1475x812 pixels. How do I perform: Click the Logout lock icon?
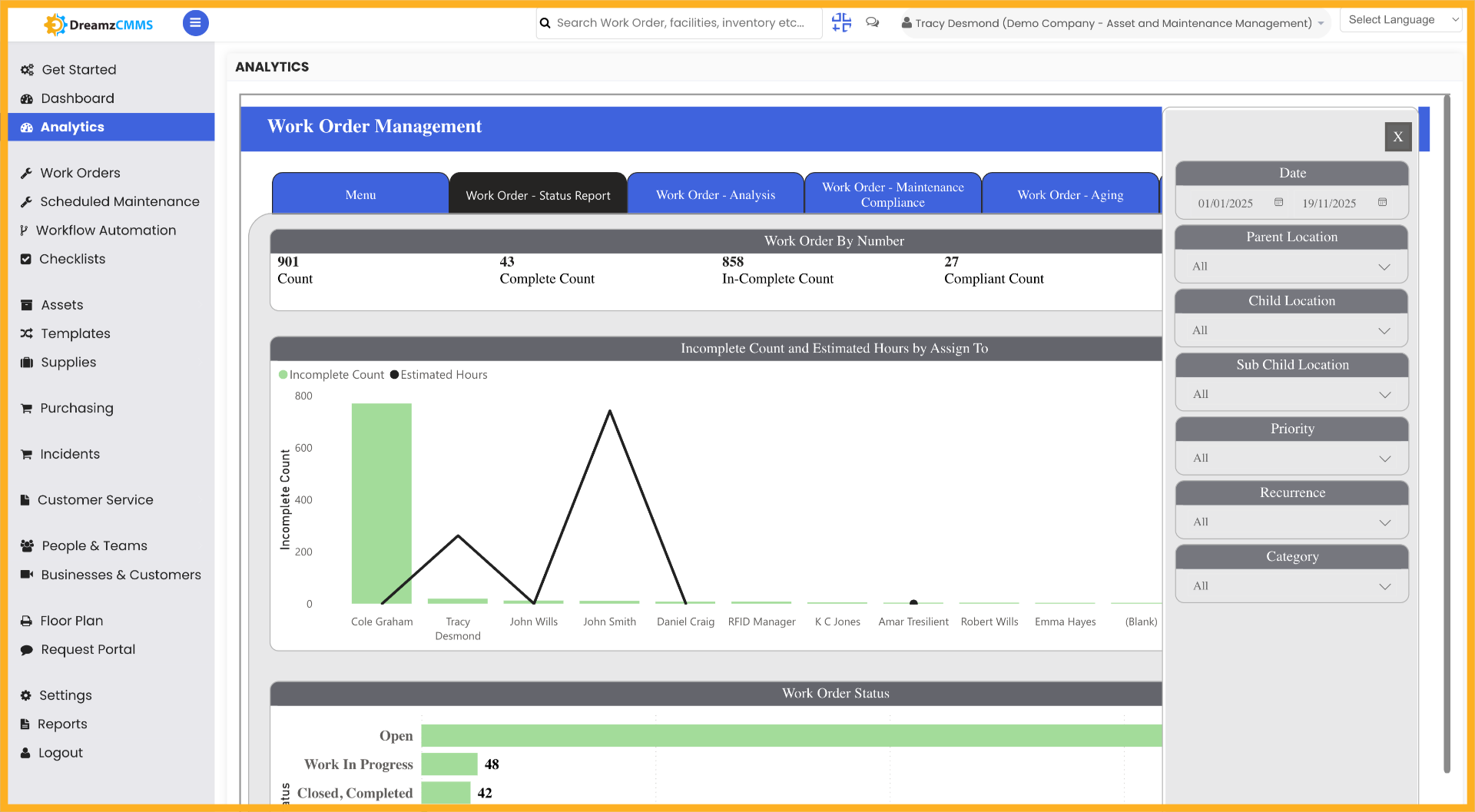coord(25,753)
